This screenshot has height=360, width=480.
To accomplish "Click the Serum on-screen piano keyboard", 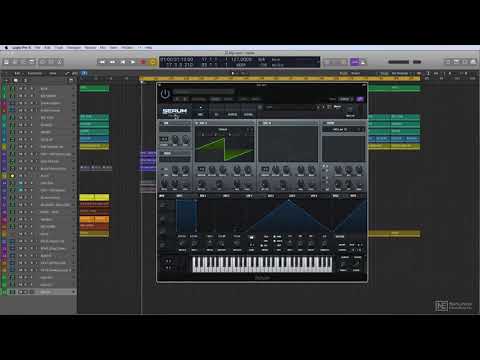I will [x=262, y=264].
